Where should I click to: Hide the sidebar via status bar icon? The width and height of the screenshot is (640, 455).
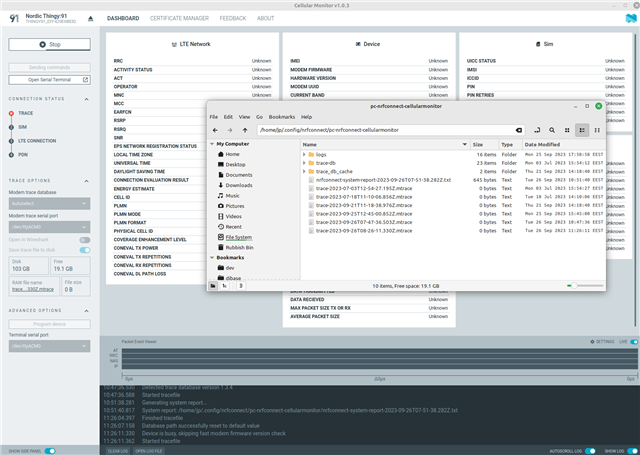pyautogui.click(x=240, y=286)
